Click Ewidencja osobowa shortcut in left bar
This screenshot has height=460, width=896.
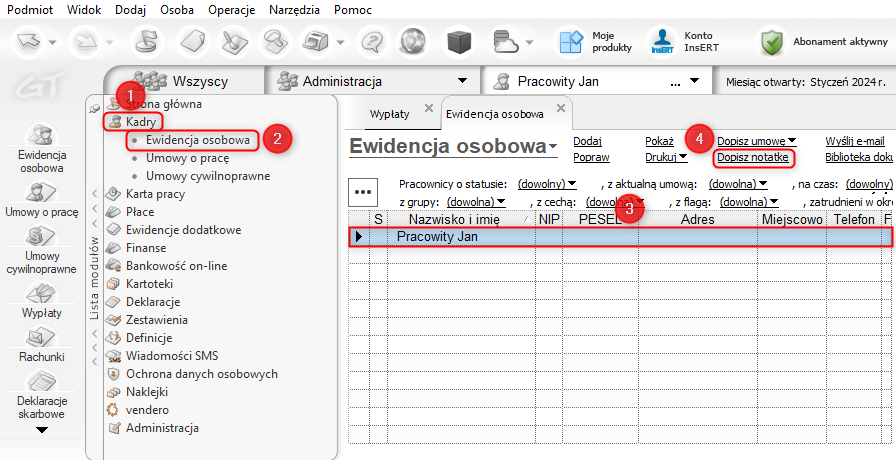(42, 147)
